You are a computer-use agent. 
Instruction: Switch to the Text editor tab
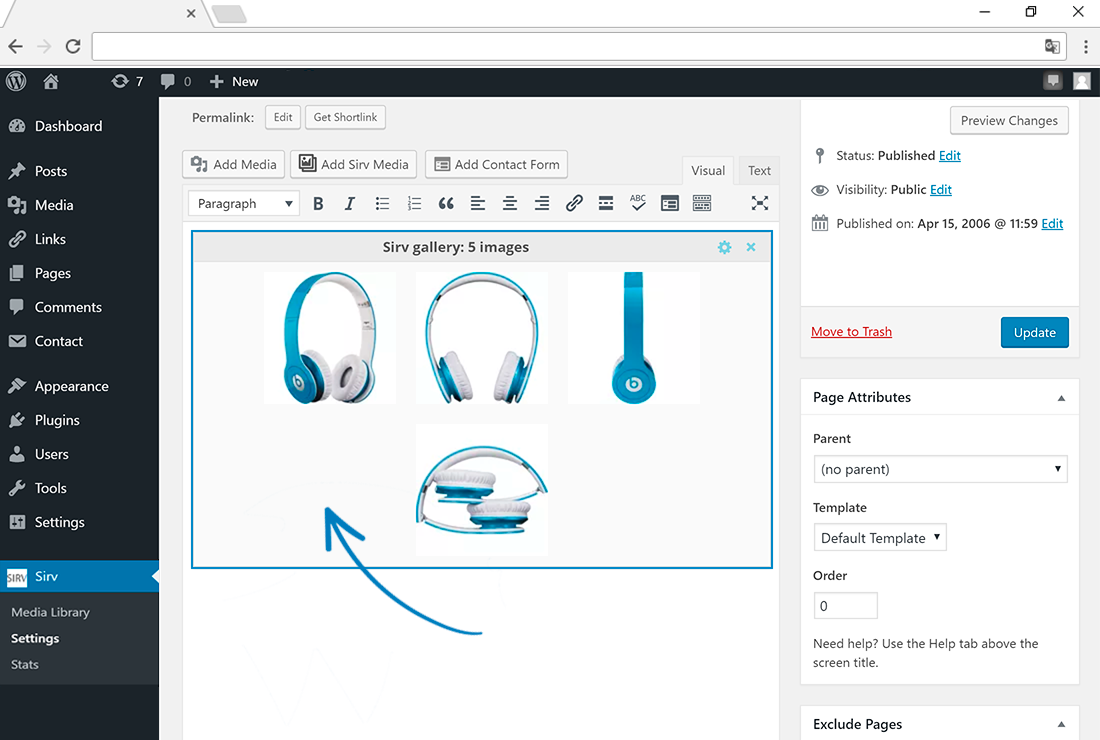tap(759, 171)
